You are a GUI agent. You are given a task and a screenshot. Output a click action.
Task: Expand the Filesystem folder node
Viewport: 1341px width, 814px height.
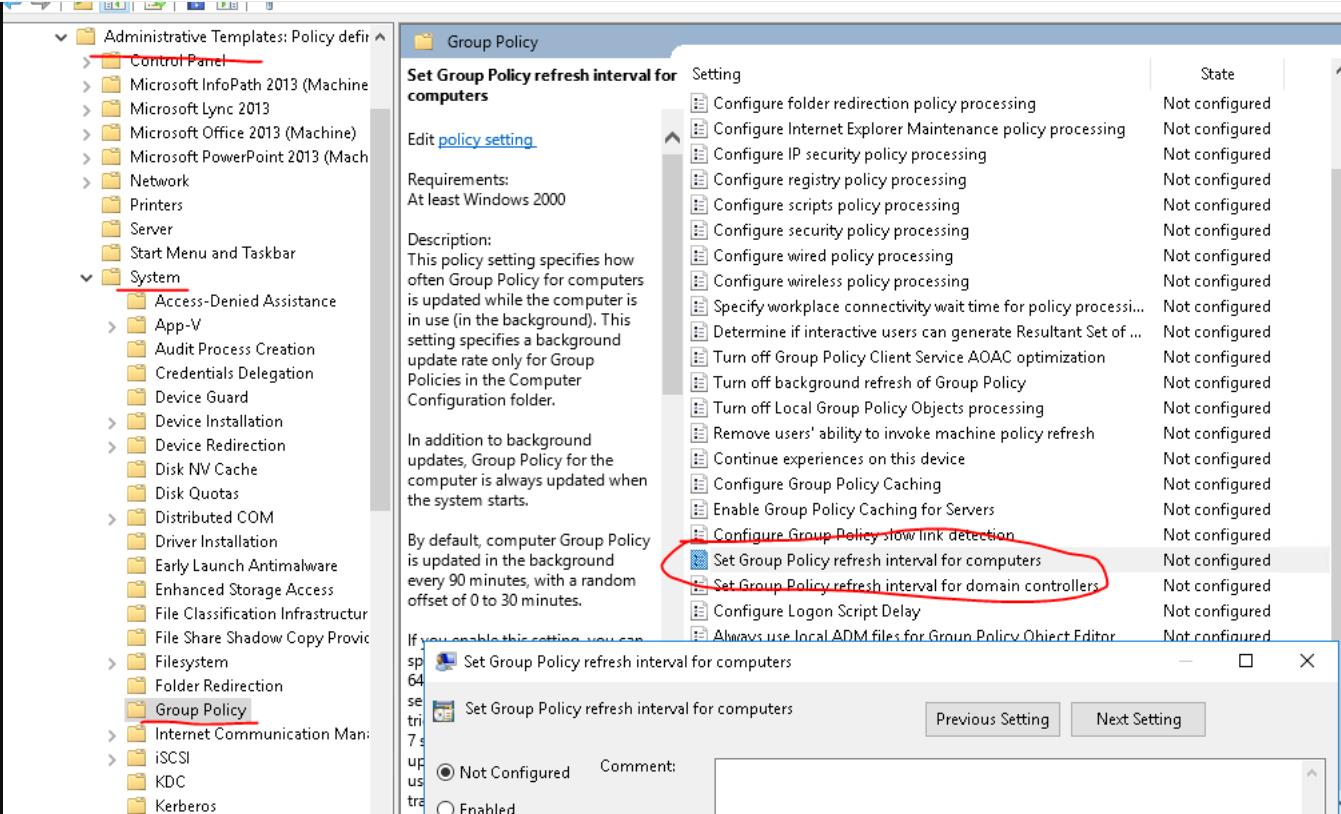113,662
